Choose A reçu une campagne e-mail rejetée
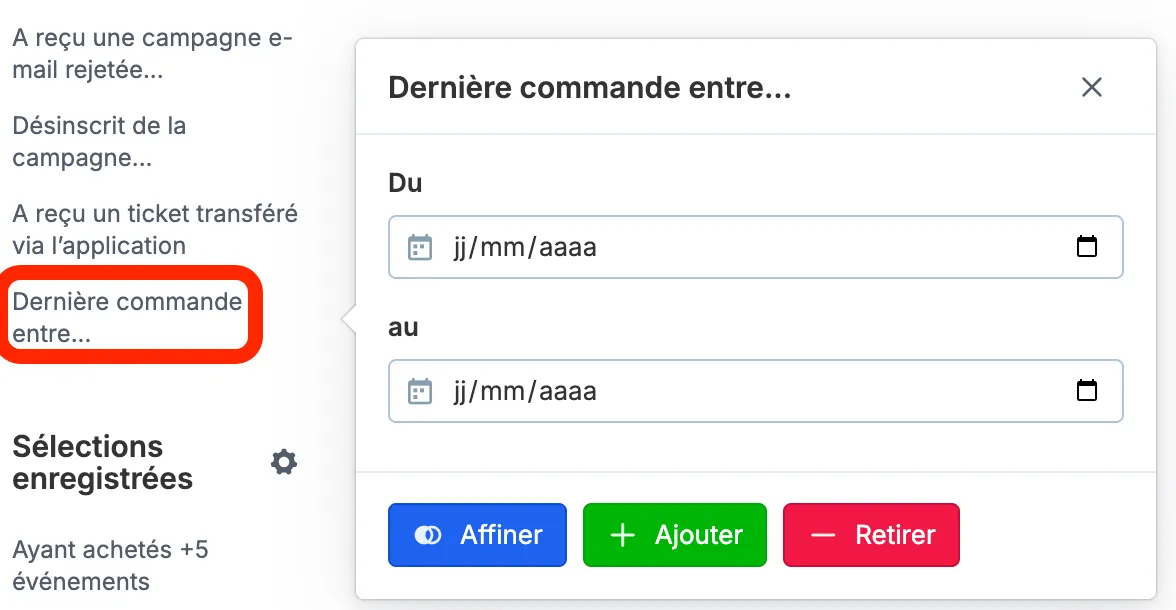Screen dimensions: 1176x610 point(152,53)
